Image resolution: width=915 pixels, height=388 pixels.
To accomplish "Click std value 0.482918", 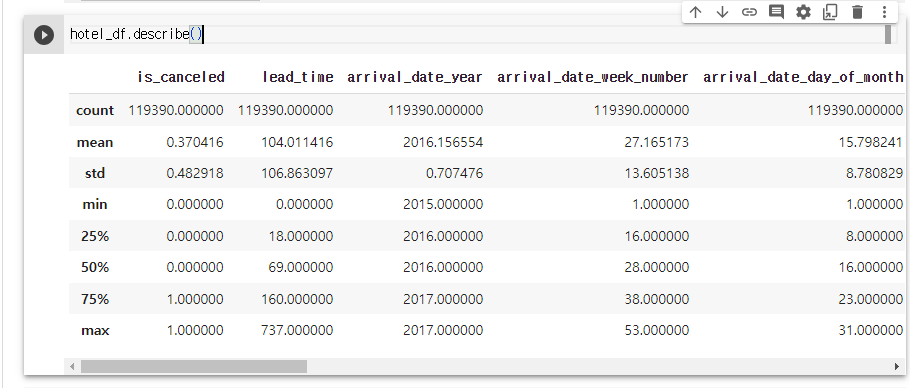I will coord(195,173).
